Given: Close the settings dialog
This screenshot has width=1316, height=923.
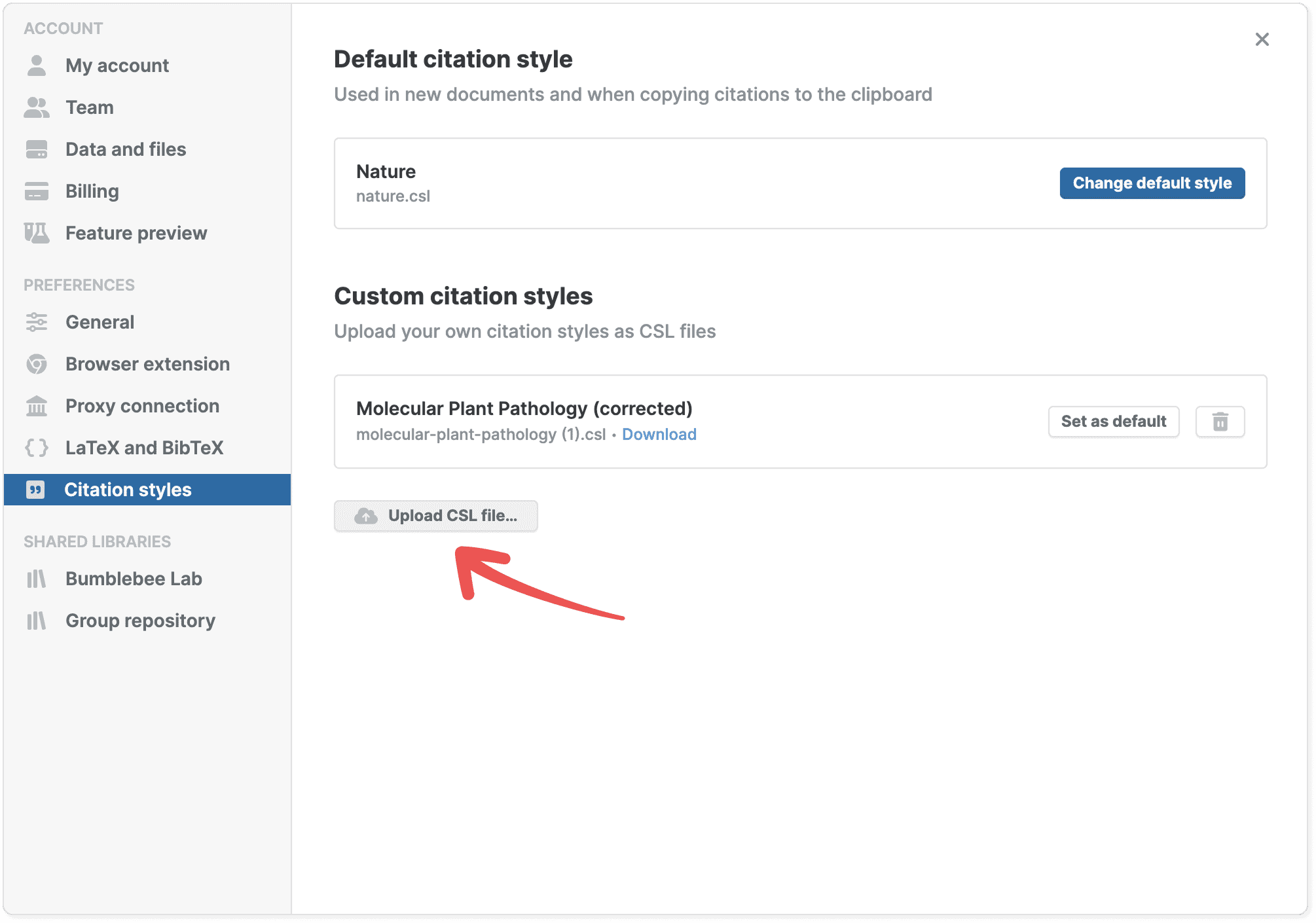Looking at the screenshot, I should coord(1262,39).
